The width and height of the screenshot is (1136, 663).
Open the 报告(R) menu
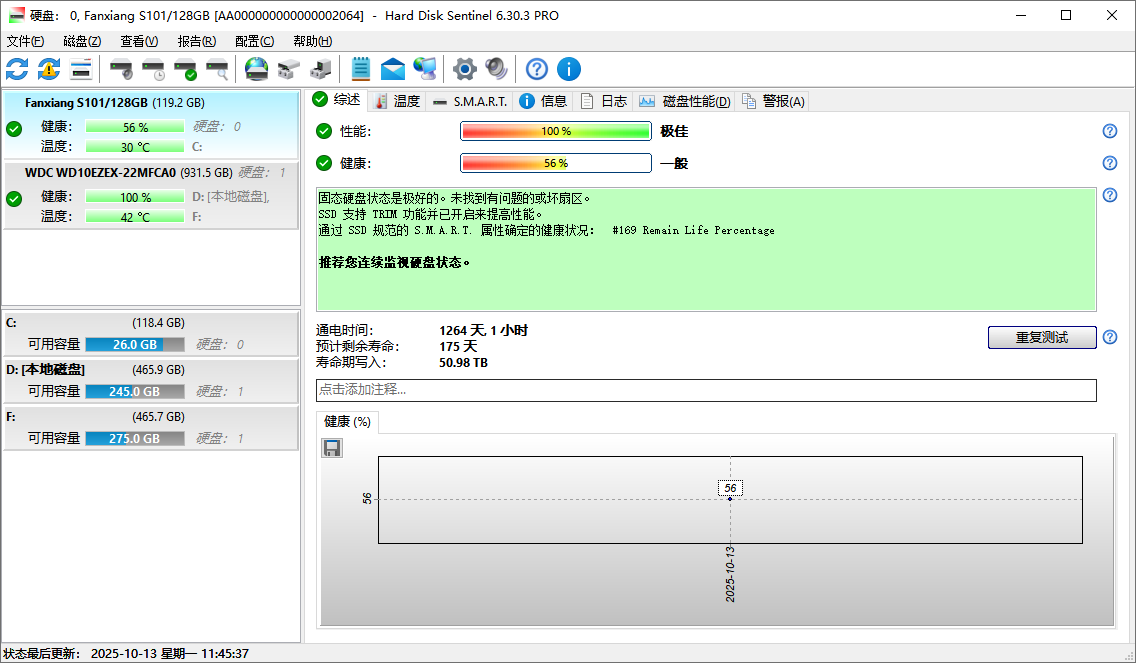pyautogui.click(x=196, y=41)
